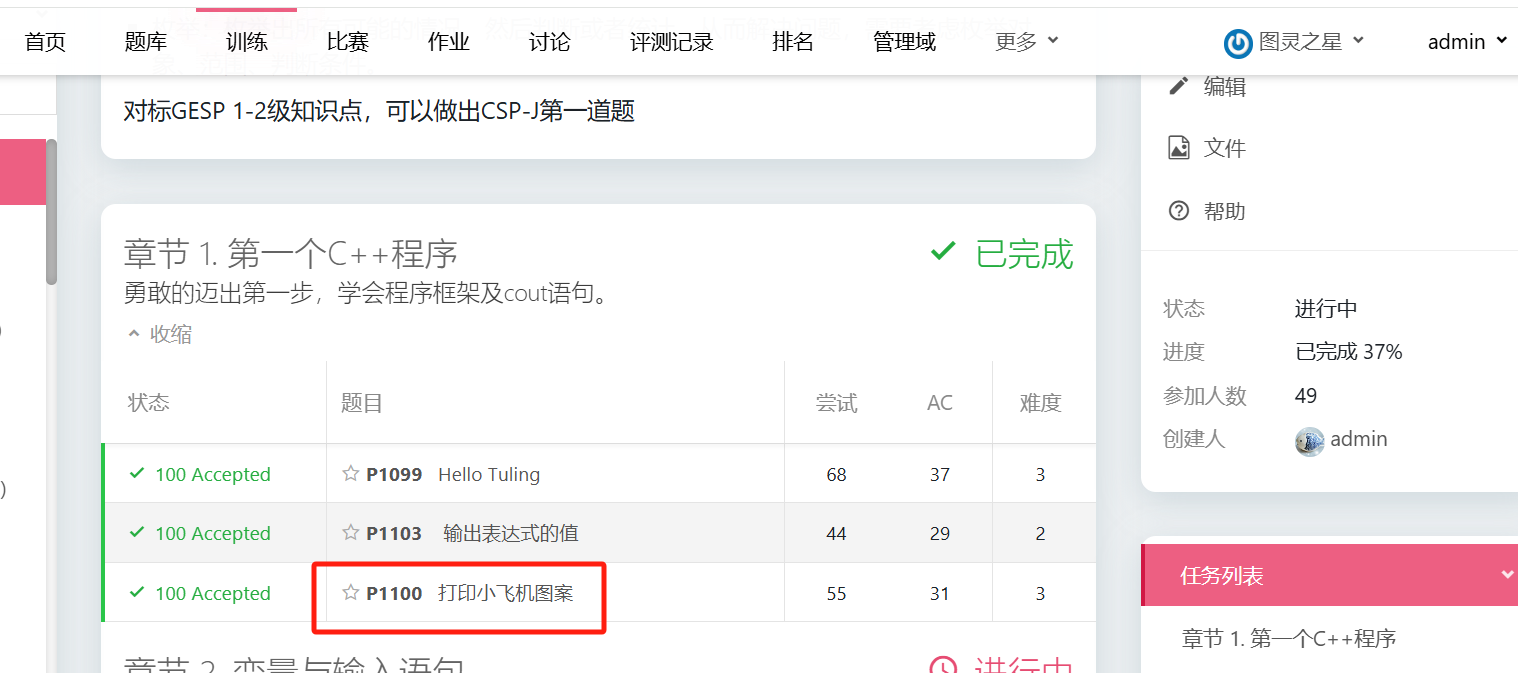
Task: Switch to the 比赛 navigation tab
Action: (348, 41)
